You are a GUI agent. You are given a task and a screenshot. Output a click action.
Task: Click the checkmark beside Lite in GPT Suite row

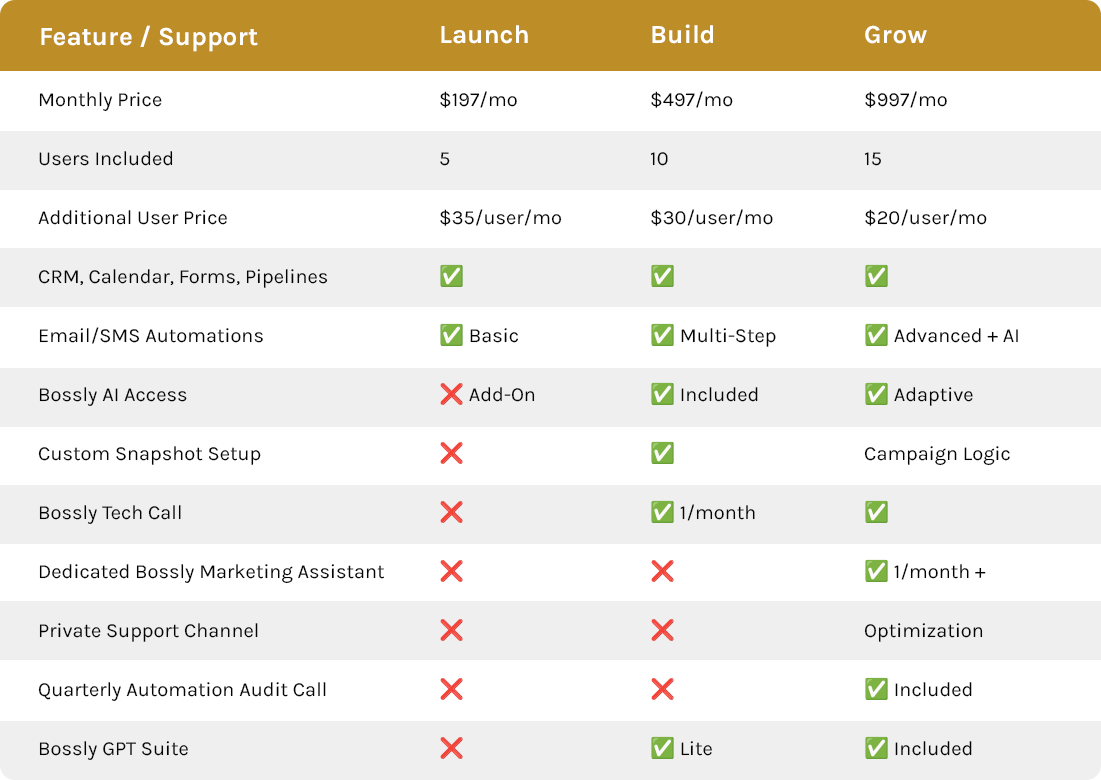point(662,748)
